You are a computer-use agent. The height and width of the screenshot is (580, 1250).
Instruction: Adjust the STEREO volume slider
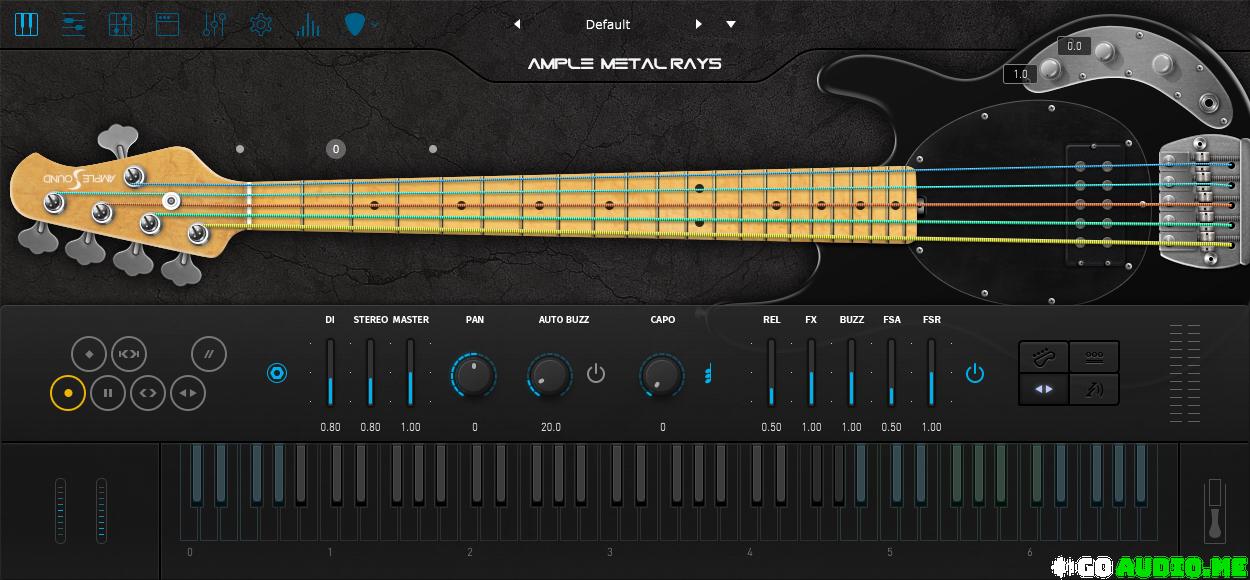tap(370, 373)
